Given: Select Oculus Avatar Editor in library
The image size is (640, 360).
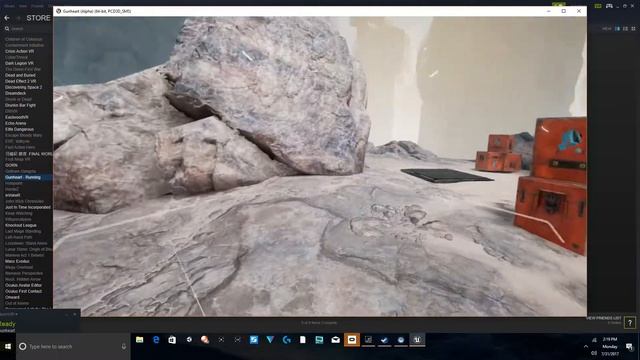Looking at the screenshot, I should [23, 285].
